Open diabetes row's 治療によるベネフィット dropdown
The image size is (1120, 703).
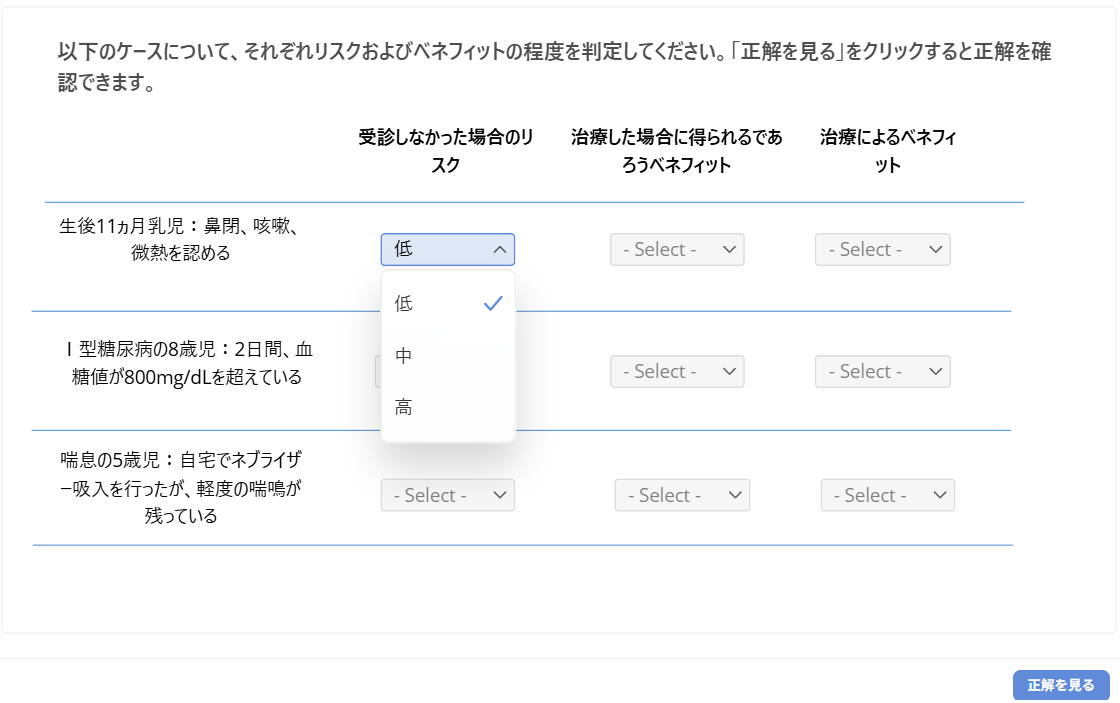click(x=882, y=372)
